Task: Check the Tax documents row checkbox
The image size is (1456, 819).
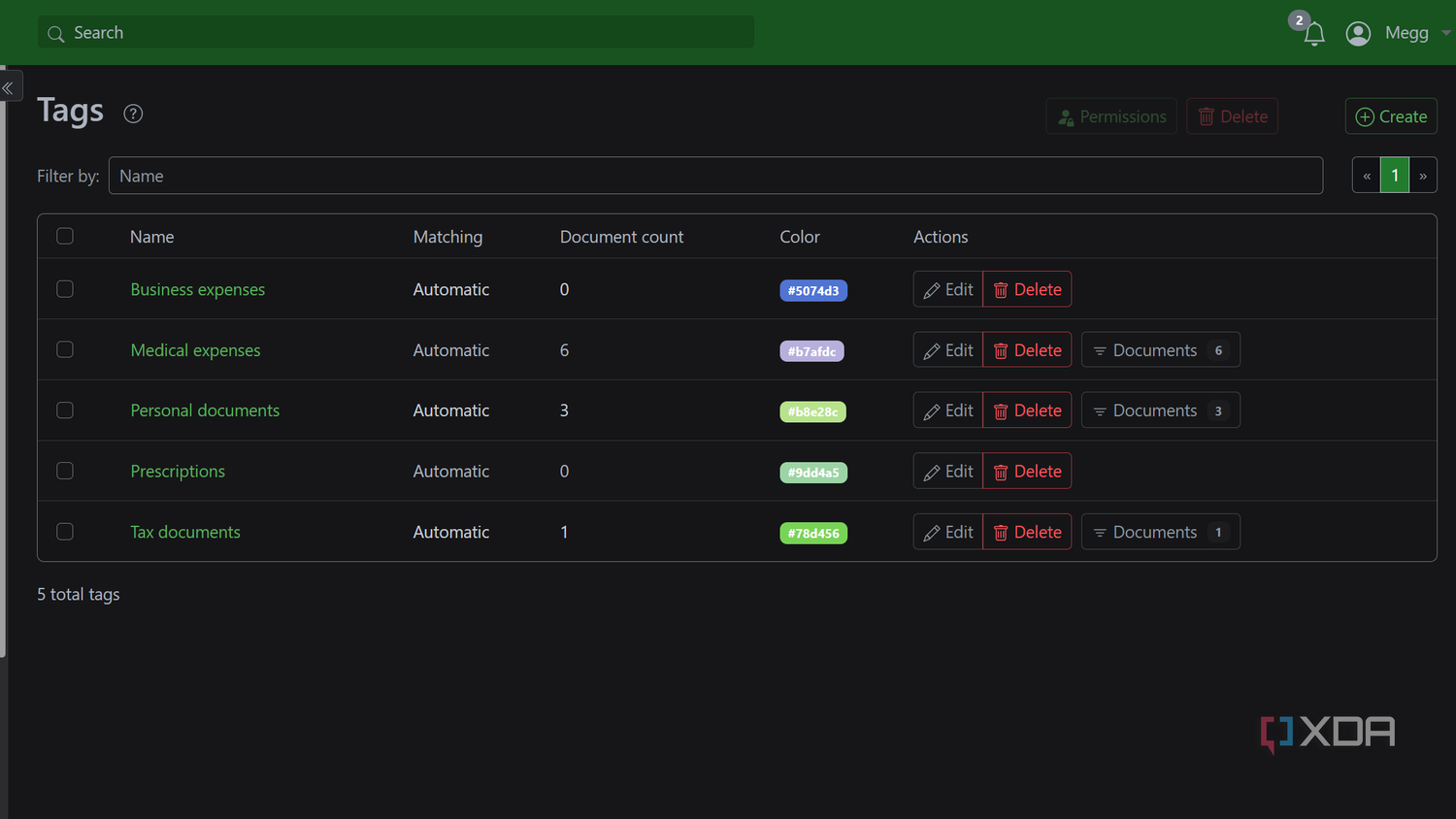Action: [x=65, y=532]
